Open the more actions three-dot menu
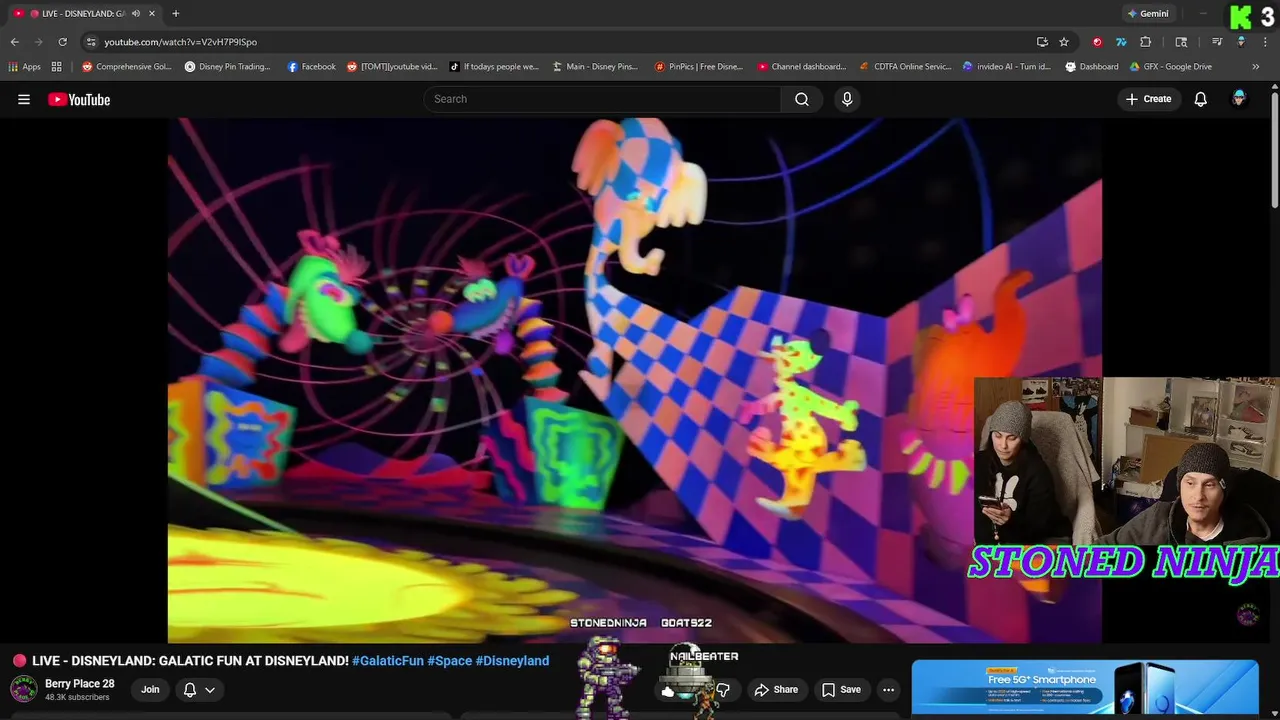This screenshot has height=720, width=1280. (x=888, y=689)
